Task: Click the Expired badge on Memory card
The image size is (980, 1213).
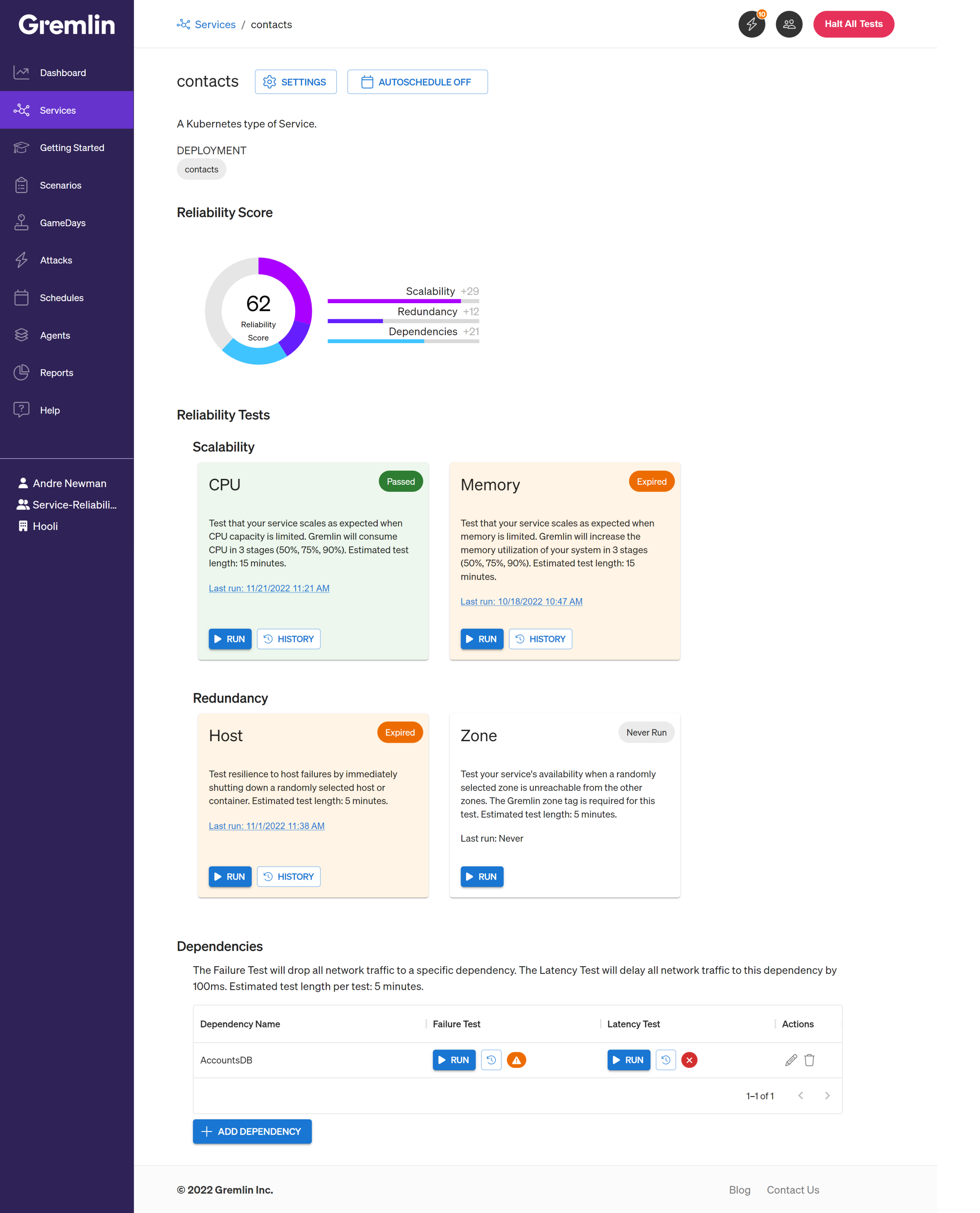Action: (x=652, y=482)
